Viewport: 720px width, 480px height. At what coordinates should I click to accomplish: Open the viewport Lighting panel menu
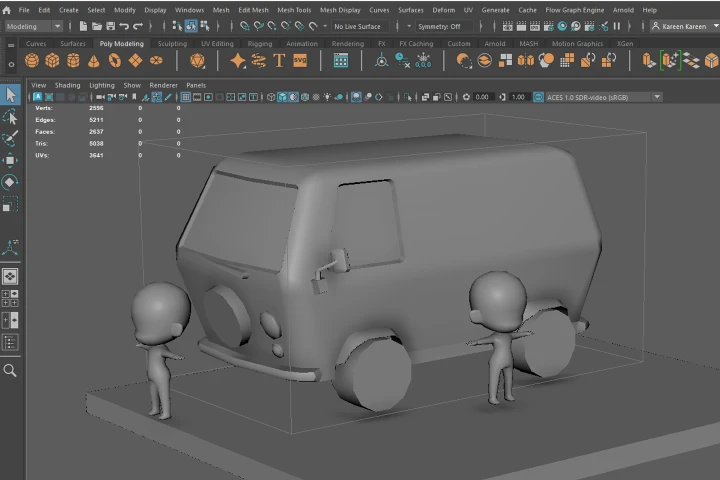click(x=102, y=85)
